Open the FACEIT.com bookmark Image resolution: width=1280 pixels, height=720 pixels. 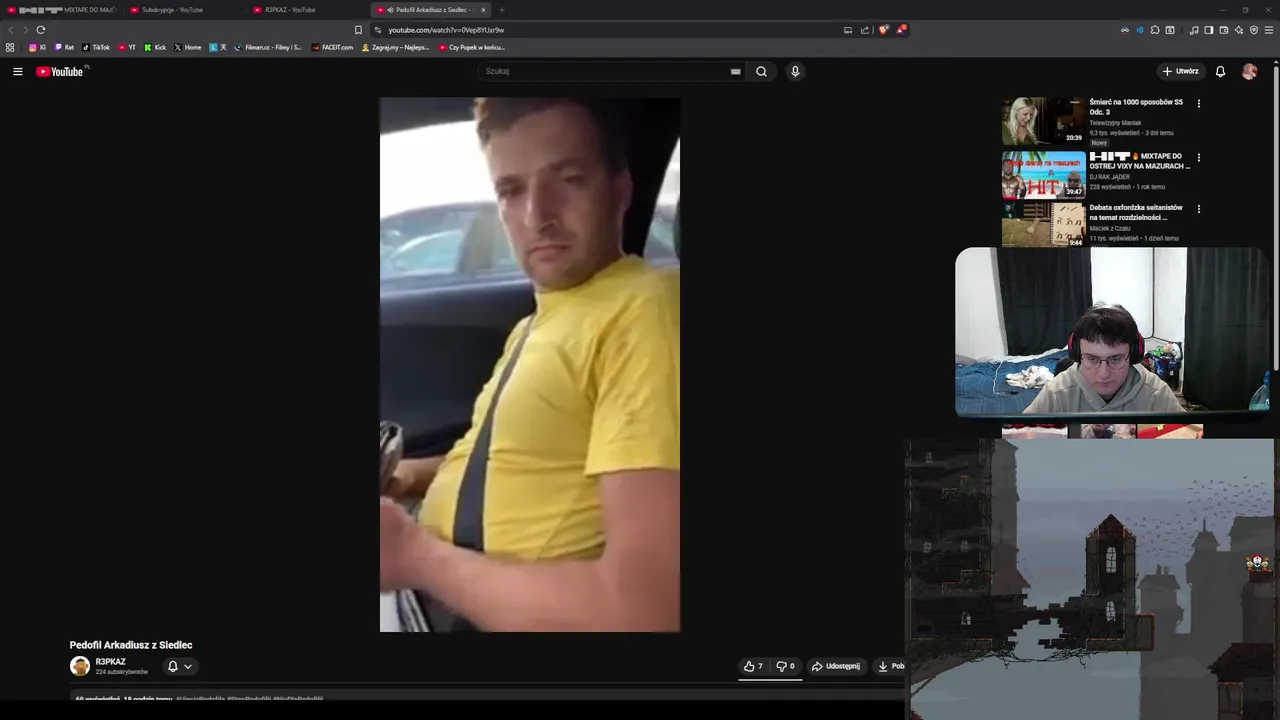point(332,47)
